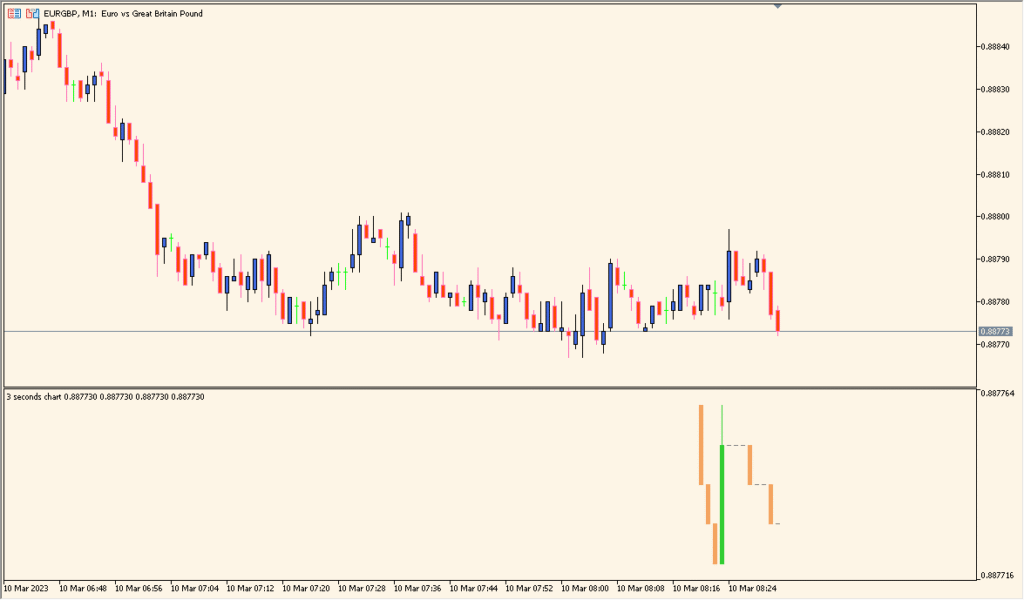Click the 10 Mar 08:24 timestamp label
This screenshot has height=600, width=1024.
click(750, 590)
